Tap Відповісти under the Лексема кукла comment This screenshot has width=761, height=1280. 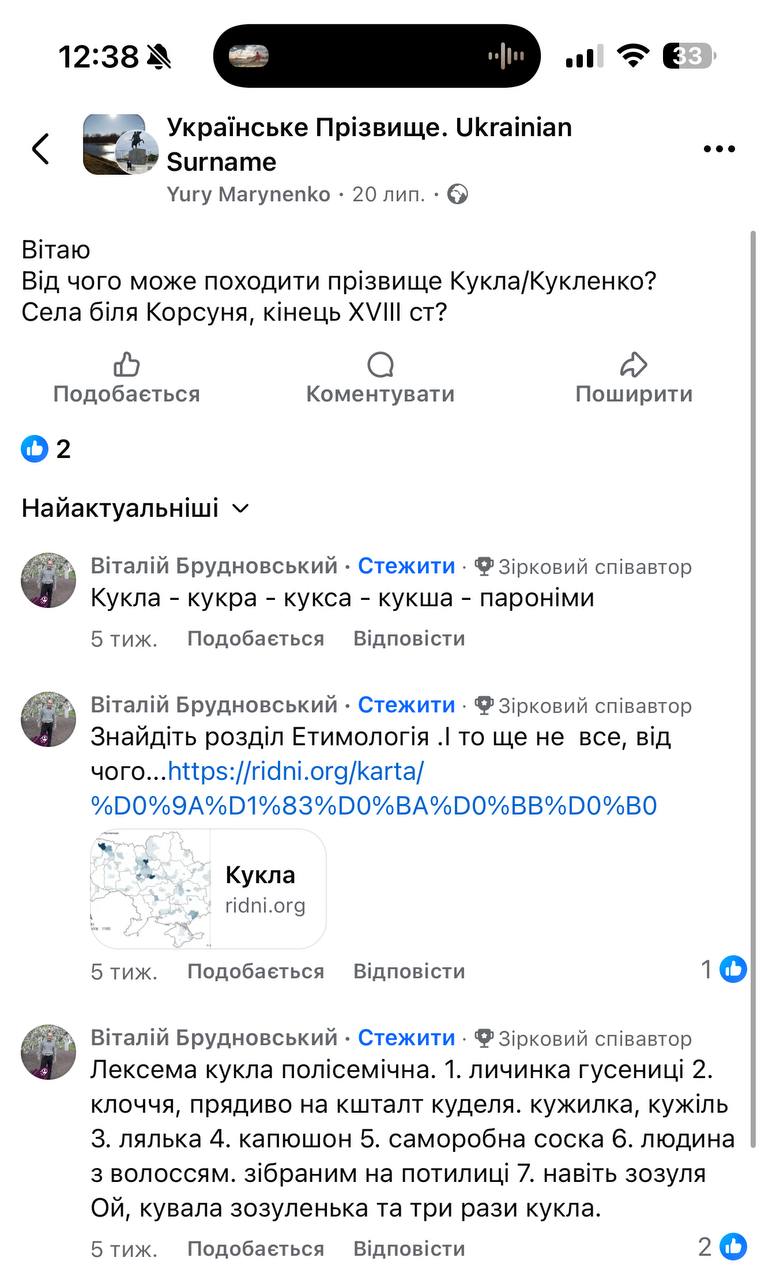(409, 1249)
